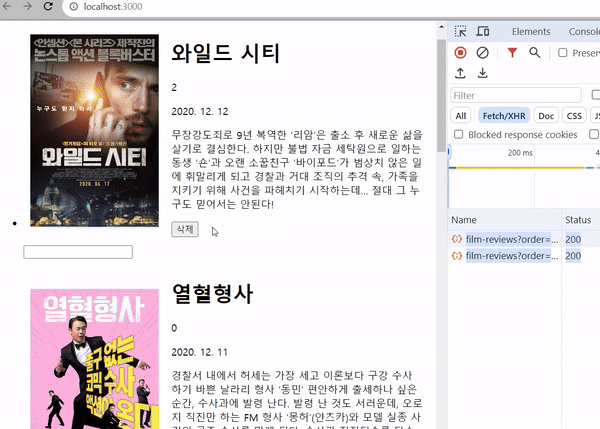600x429 pixels.
Task: Click the 와일드 시티 title heading
Action: (x=226, y=54)
